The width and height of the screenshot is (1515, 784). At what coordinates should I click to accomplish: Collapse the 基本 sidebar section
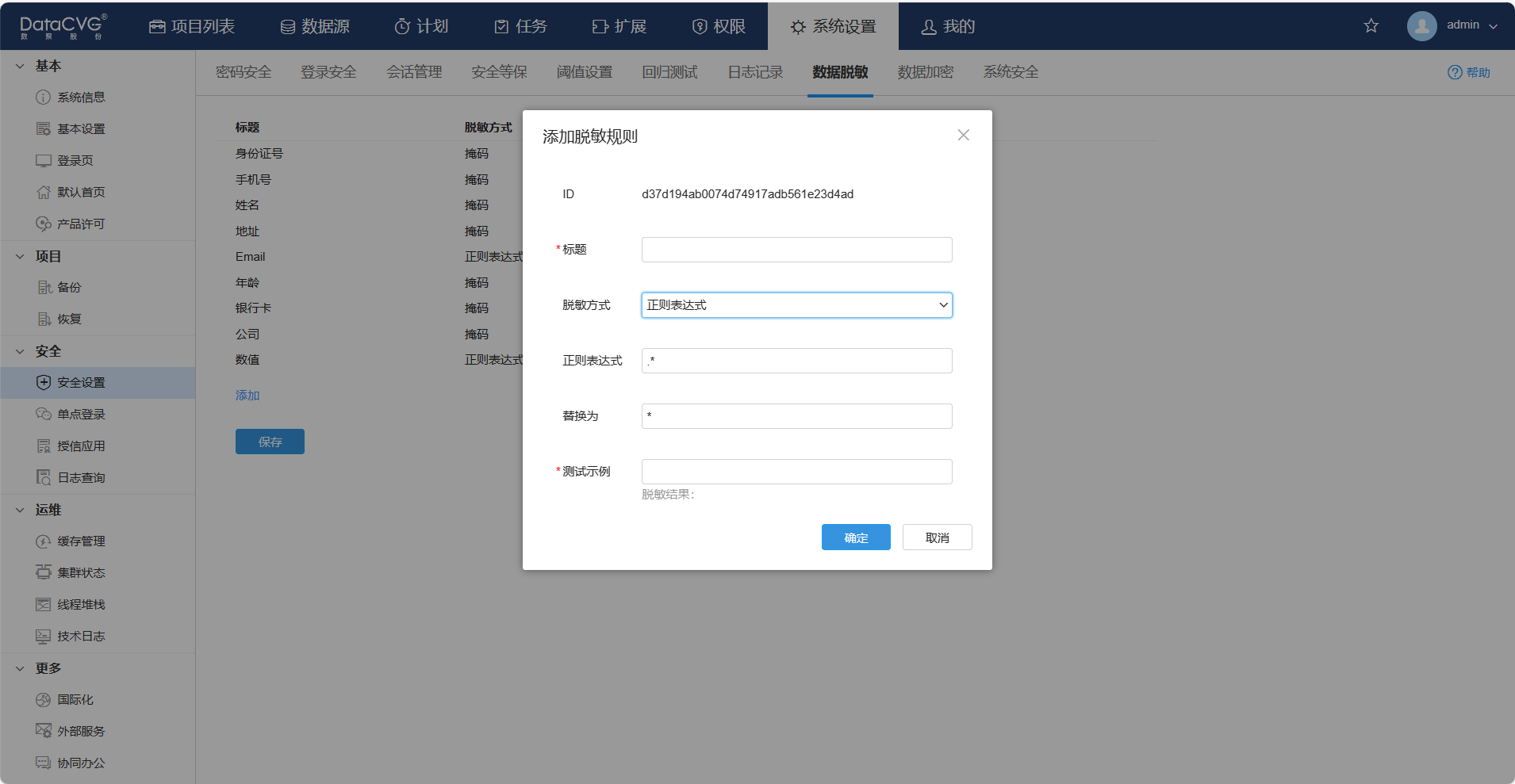pyautogui.click(x=20, y=66)
